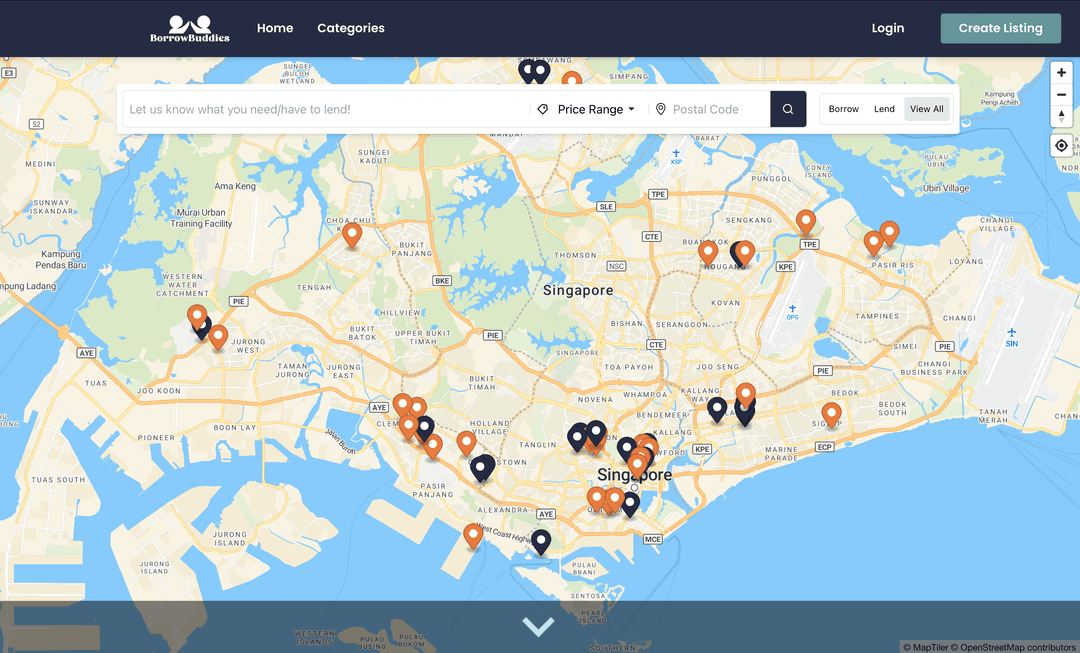This screenshot has width=1080, height=653.
Task: Run the search with the magnifier button
Action: pyautogui.click(x=788, y=109)
